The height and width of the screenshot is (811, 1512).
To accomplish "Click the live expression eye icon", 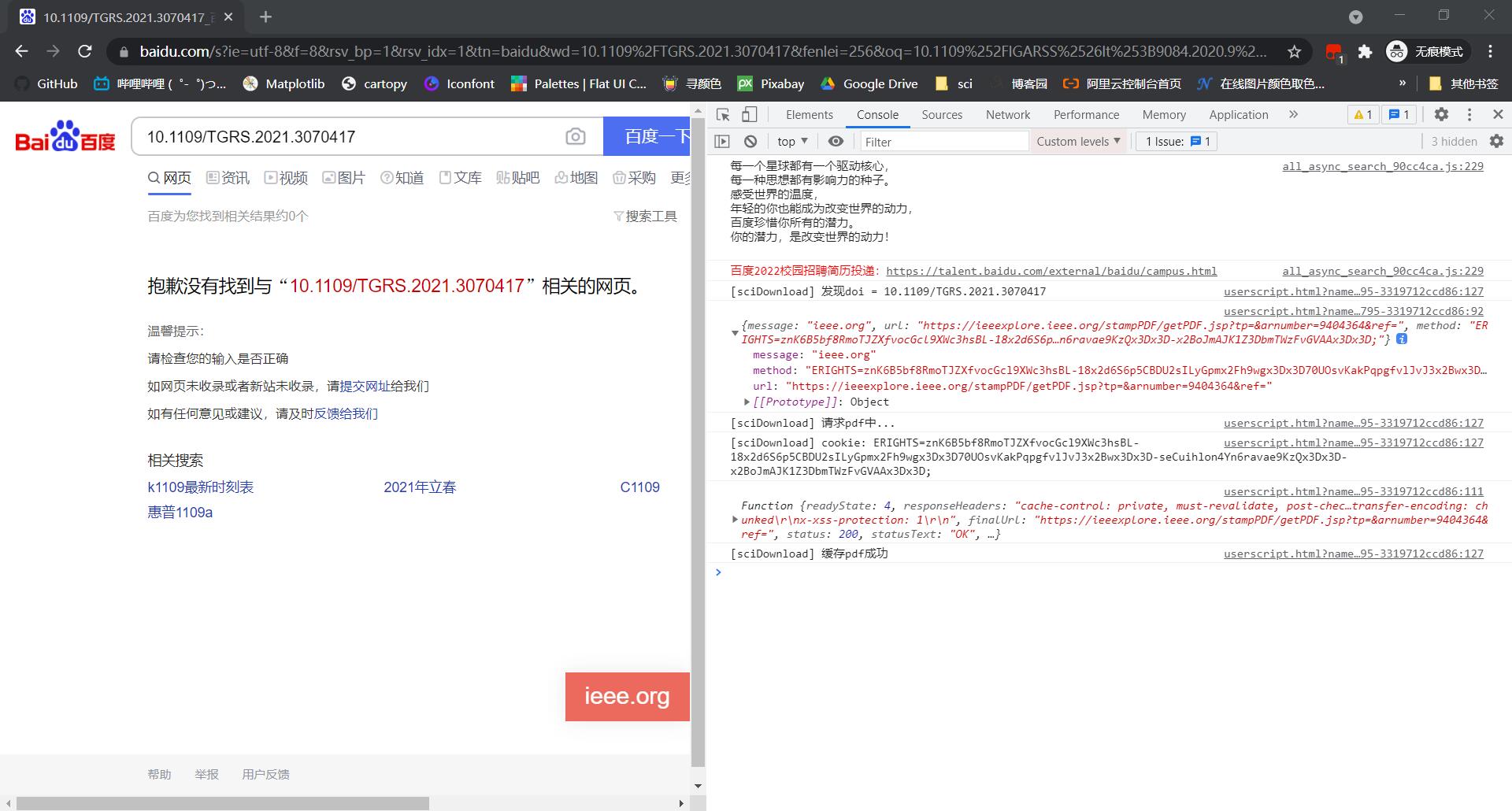I will click(836, 142).
